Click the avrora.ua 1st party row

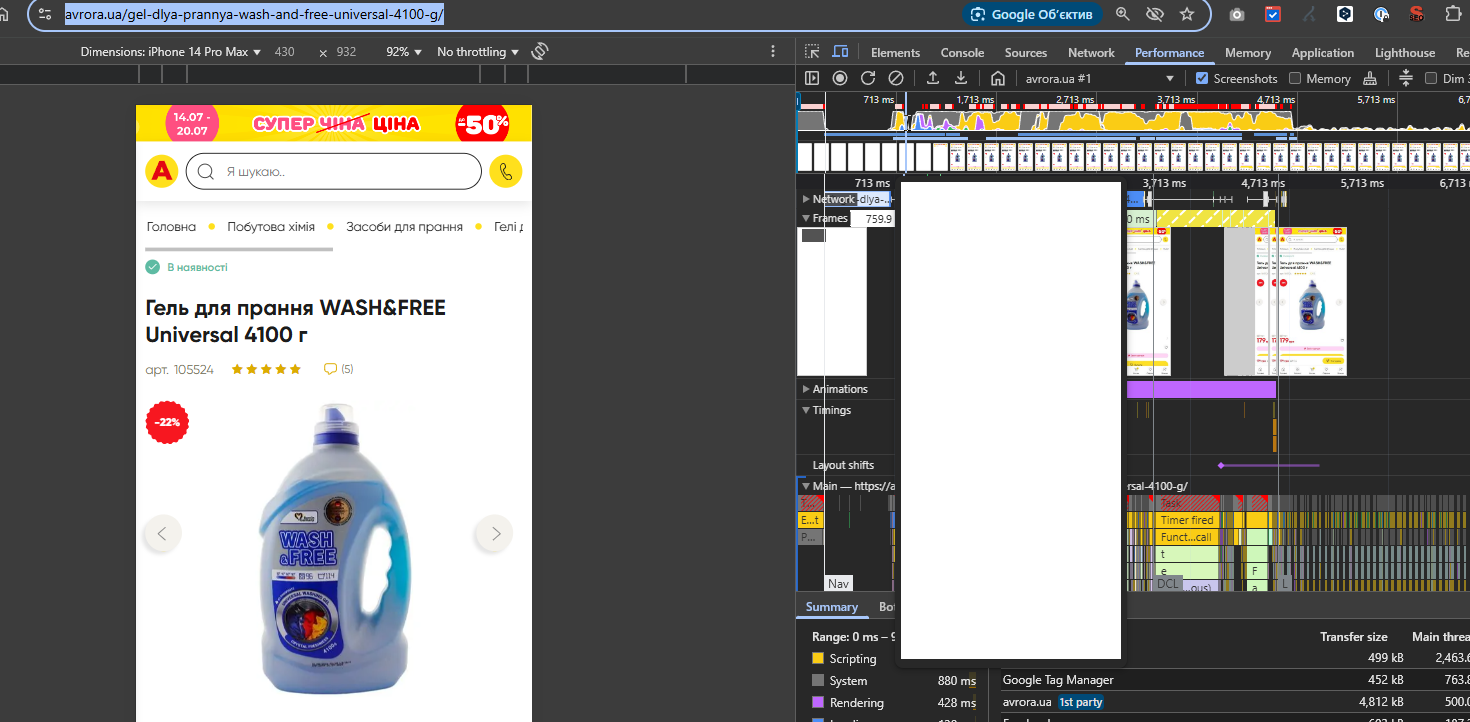coord(1234,702)
